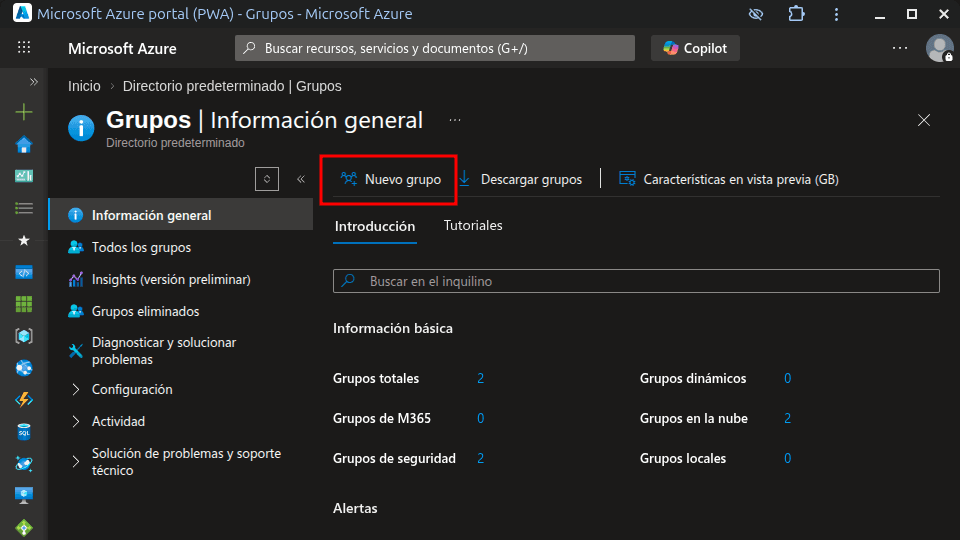Click the Descargar grupos download icon
The image size is (960, 540).
click(x=465, y=179)
